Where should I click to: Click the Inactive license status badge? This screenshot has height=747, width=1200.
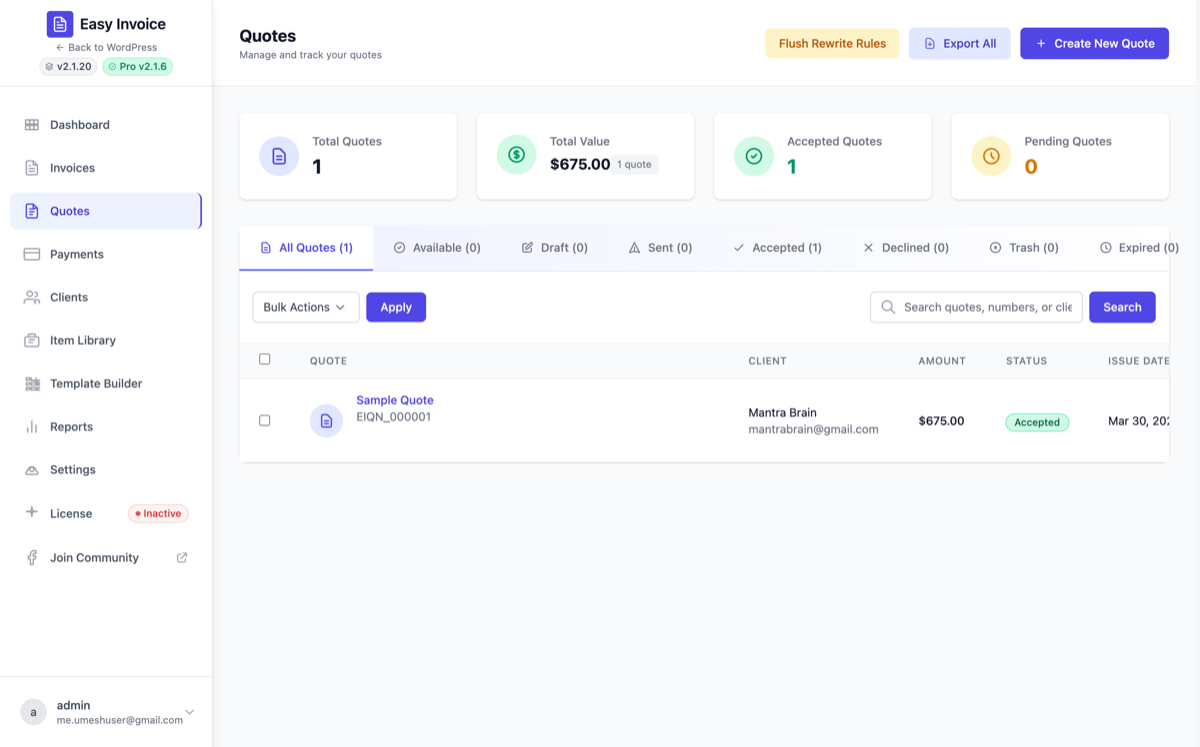pyautogui.click(x=158, y=513)
